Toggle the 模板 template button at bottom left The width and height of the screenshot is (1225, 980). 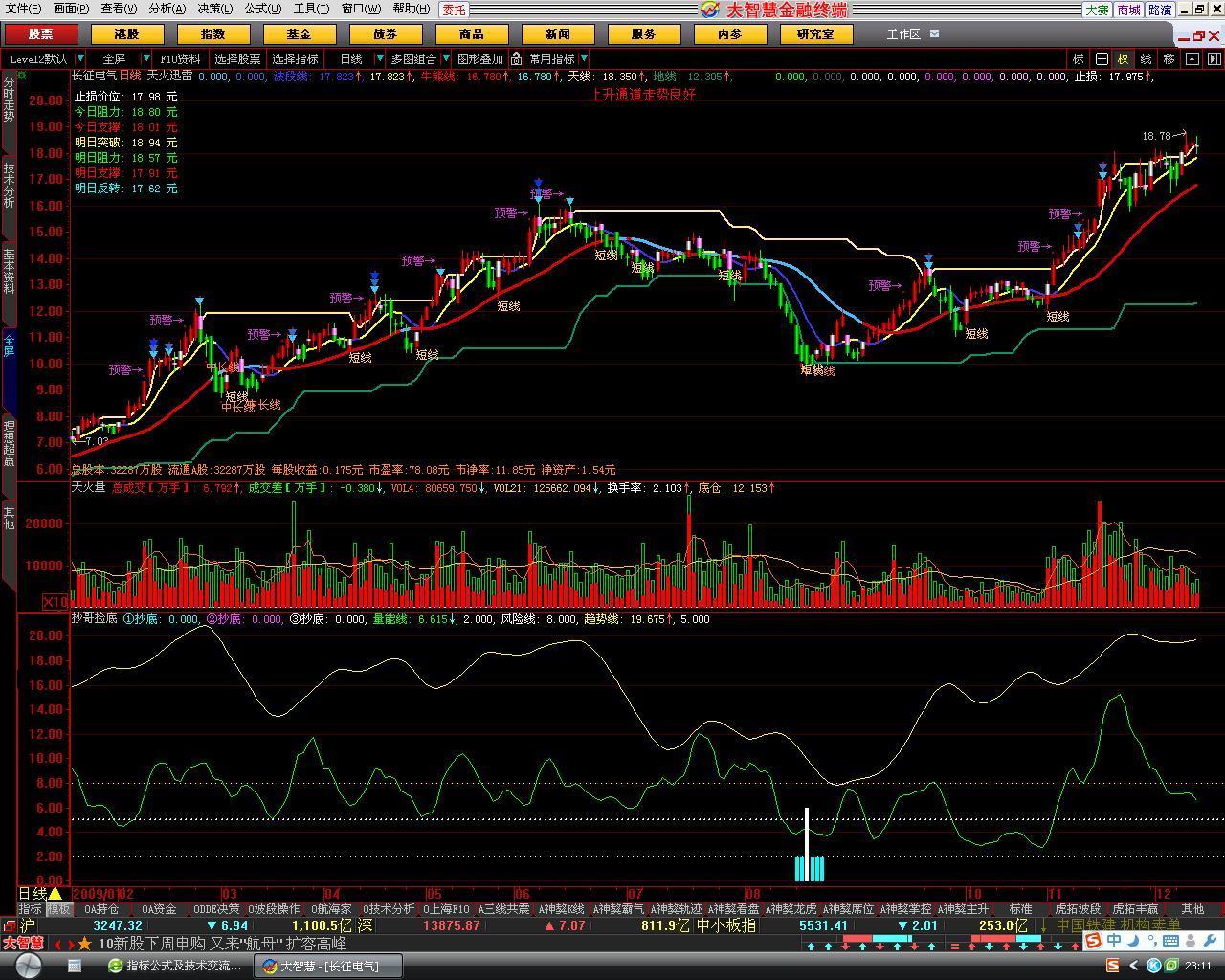[x=59, y=909]
